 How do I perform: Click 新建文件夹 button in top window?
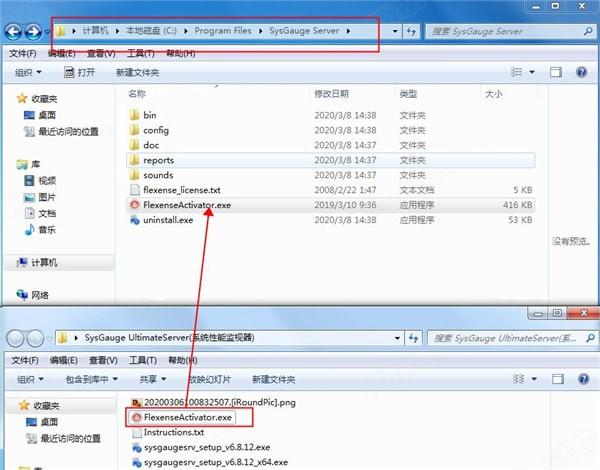click(x=137, y=72)
